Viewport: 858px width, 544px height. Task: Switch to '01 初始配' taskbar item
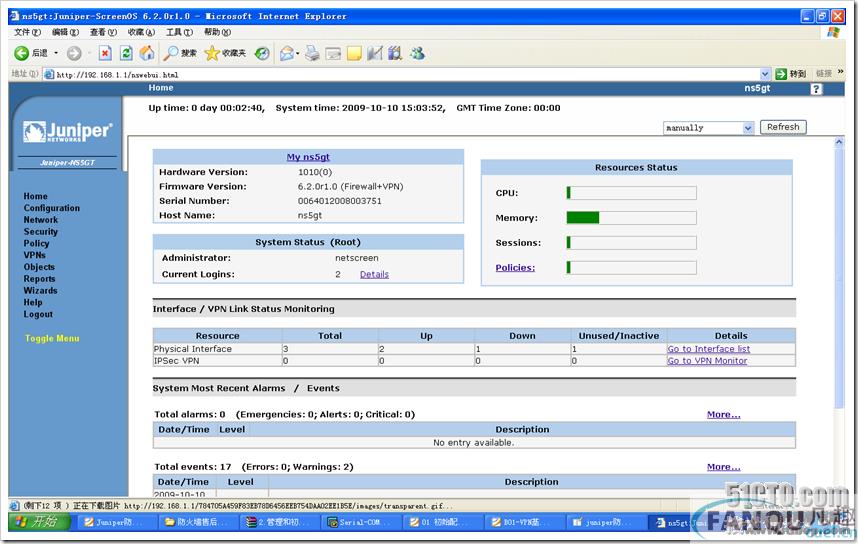pos(442,522)
